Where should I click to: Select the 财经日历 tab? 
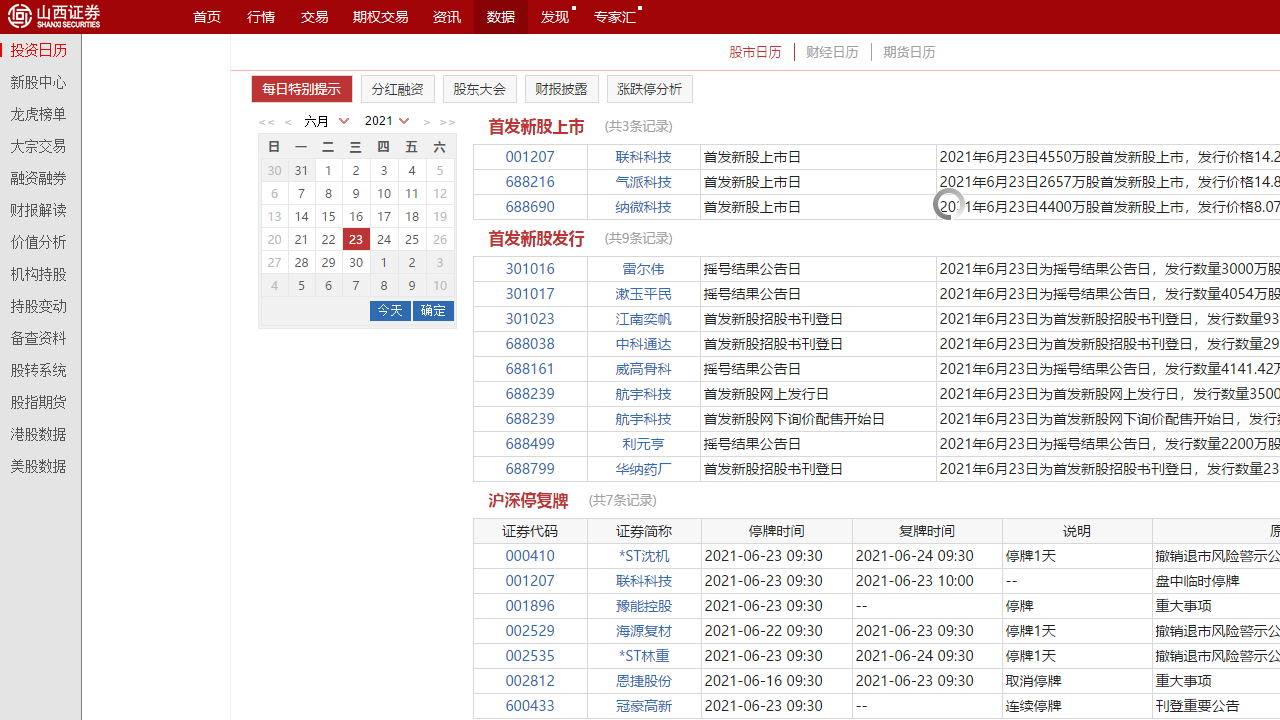tap(832, 52)
